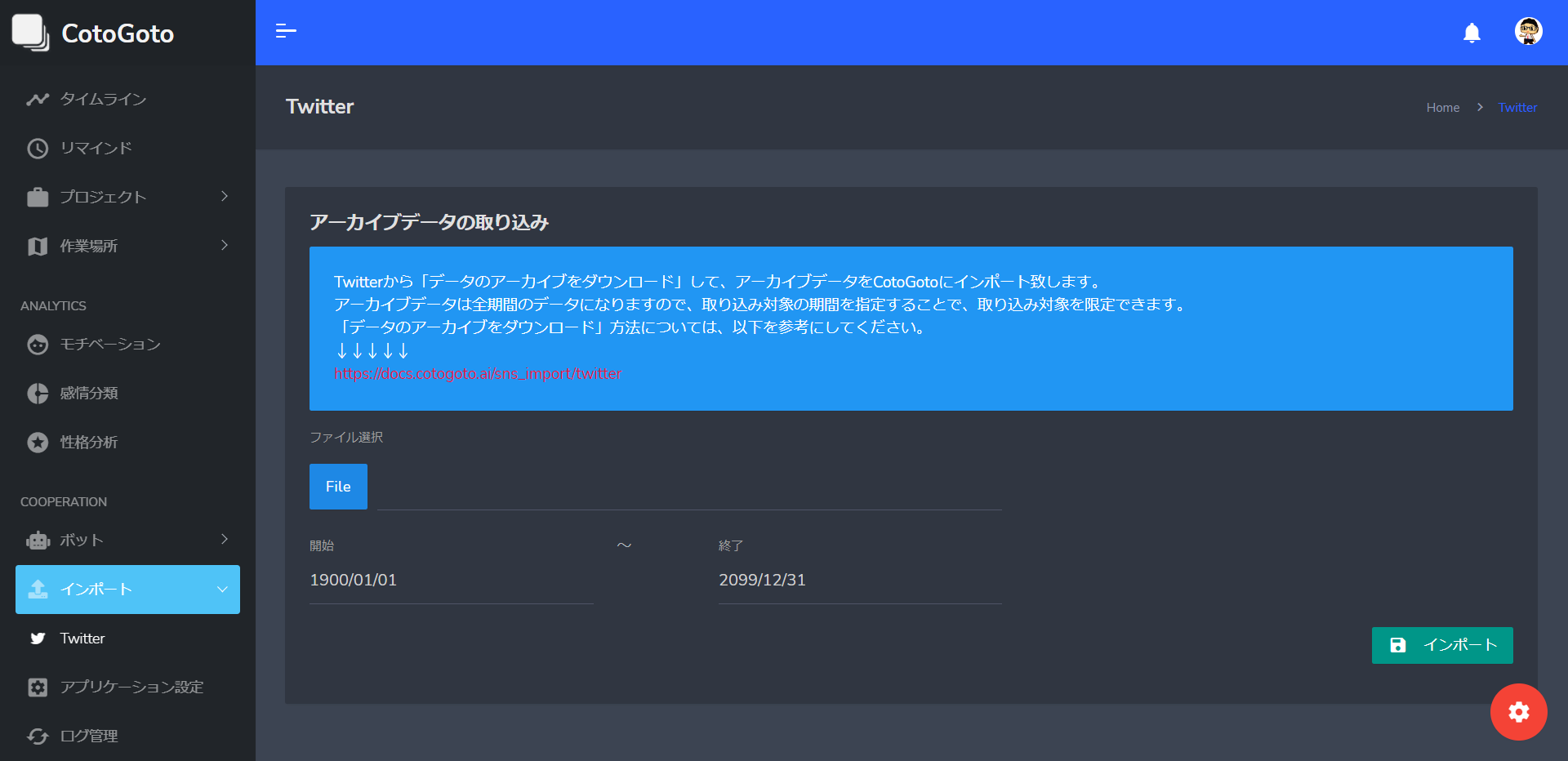Click the red settings gear floating button
This screenshot has width=1568, height=761.
[1518, 712]
